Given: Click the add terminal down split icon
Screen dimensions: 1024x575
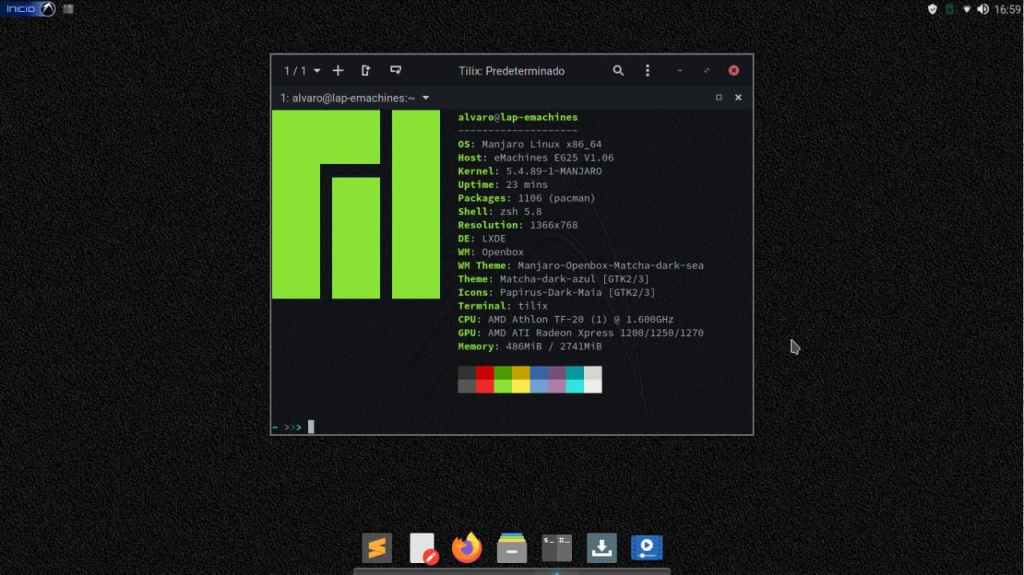Looking at the screenshot, I should coord(395,71).
